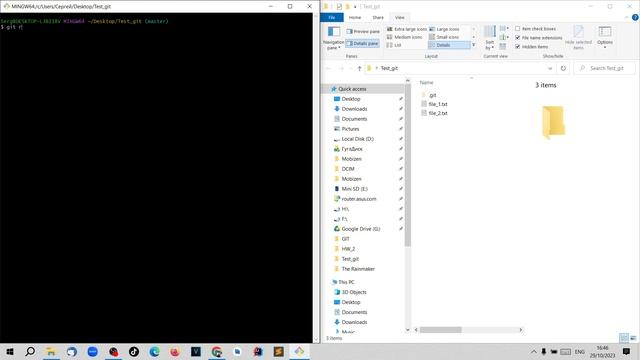Open Firefox from the taskbar

(x=175, y=351)
